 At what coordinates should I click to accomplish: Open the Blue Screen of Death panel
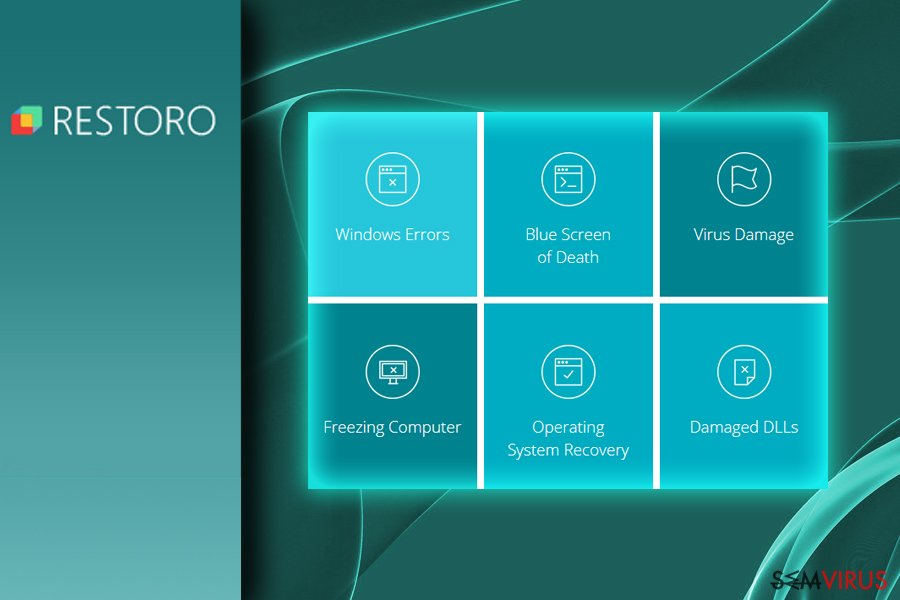coord(568,205)
